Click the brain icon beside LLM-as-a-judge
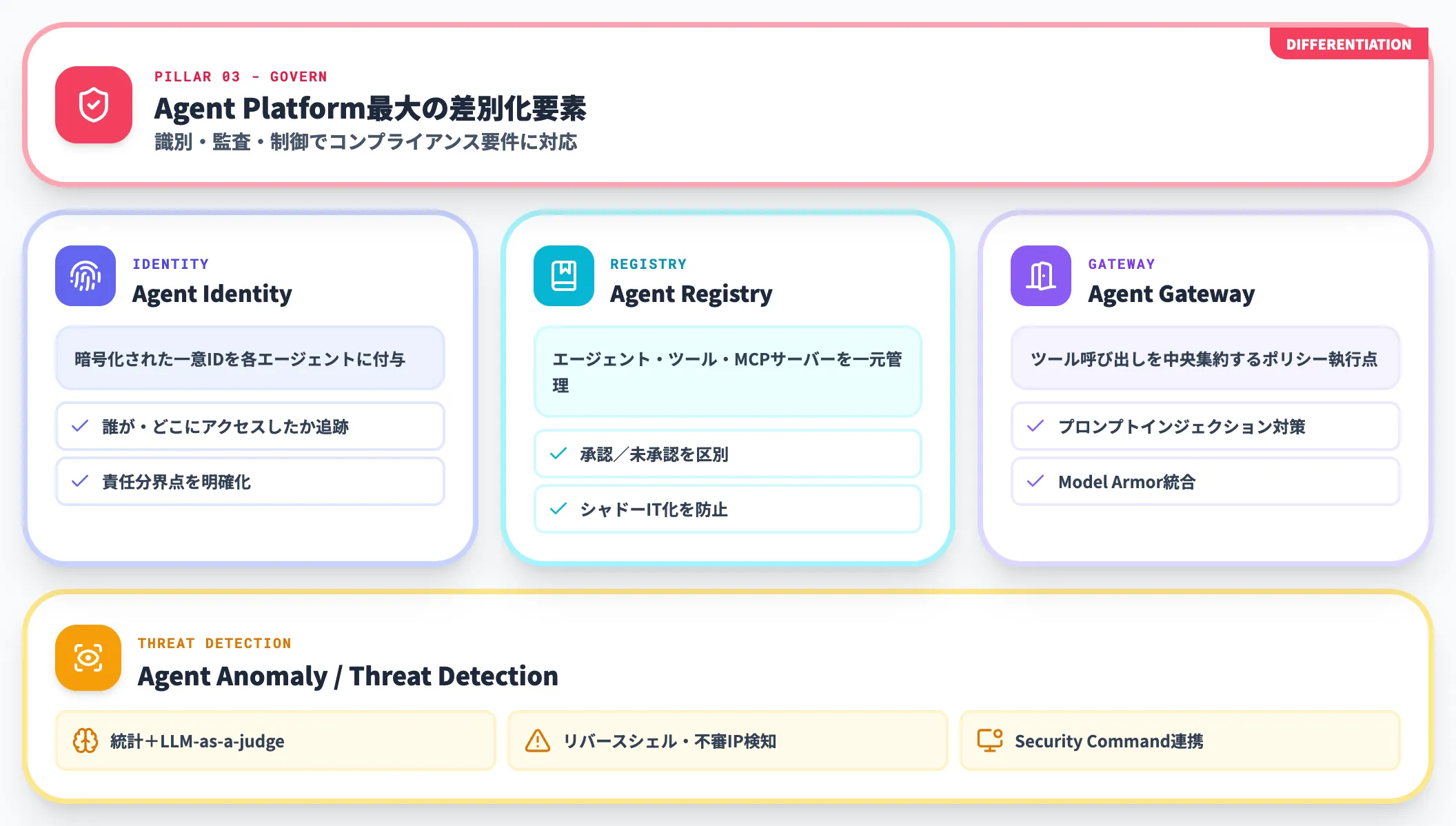The height and width of the screenshot is (826, 1456). click(85, 741)
